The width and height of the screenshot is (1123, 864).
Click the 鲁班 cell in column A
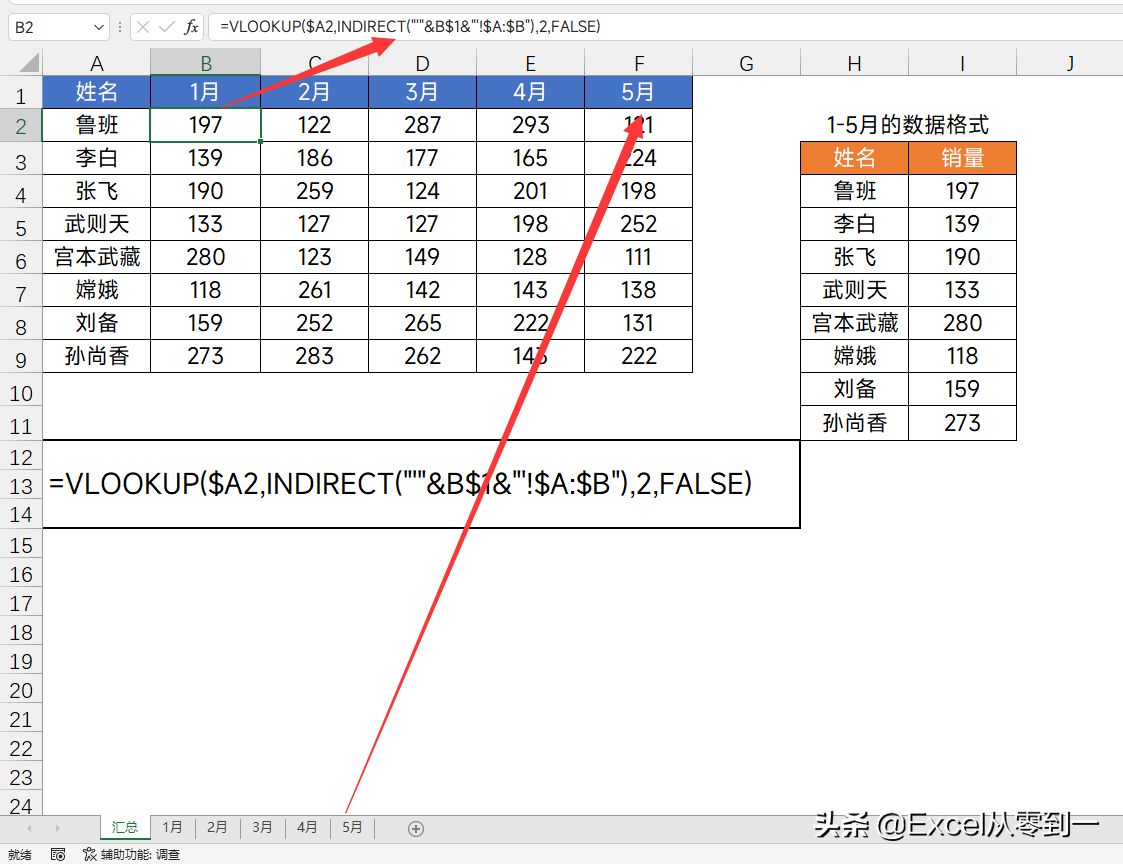97,125
